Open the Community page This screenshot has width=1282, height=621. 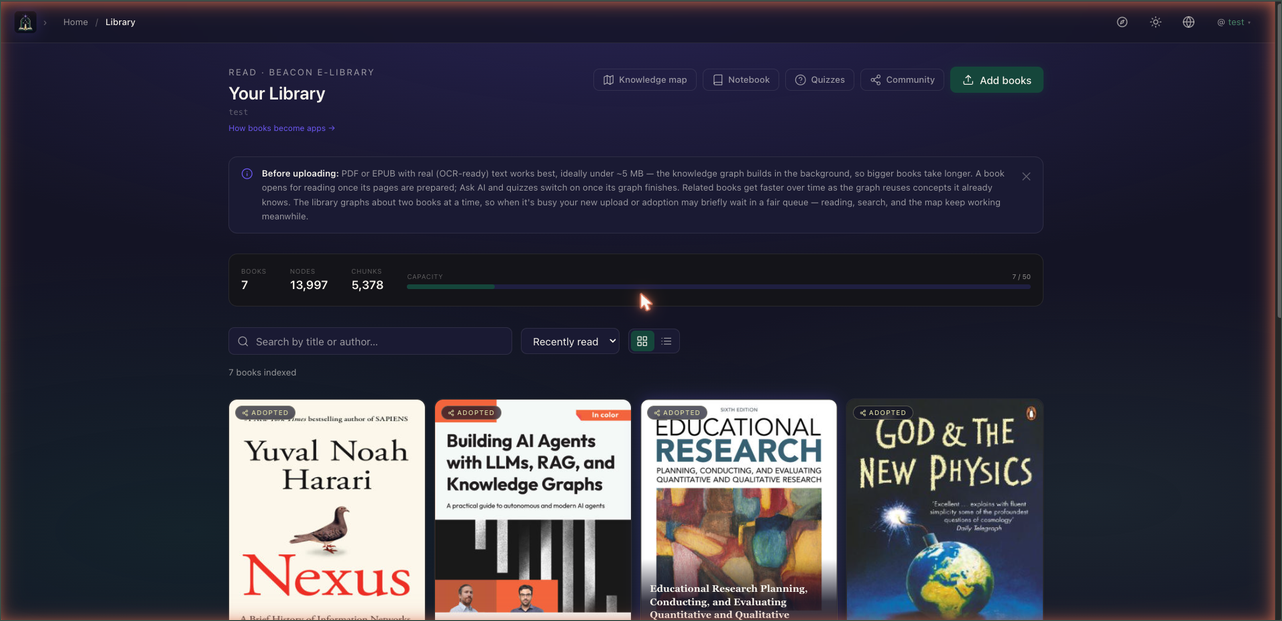[902, 80]
